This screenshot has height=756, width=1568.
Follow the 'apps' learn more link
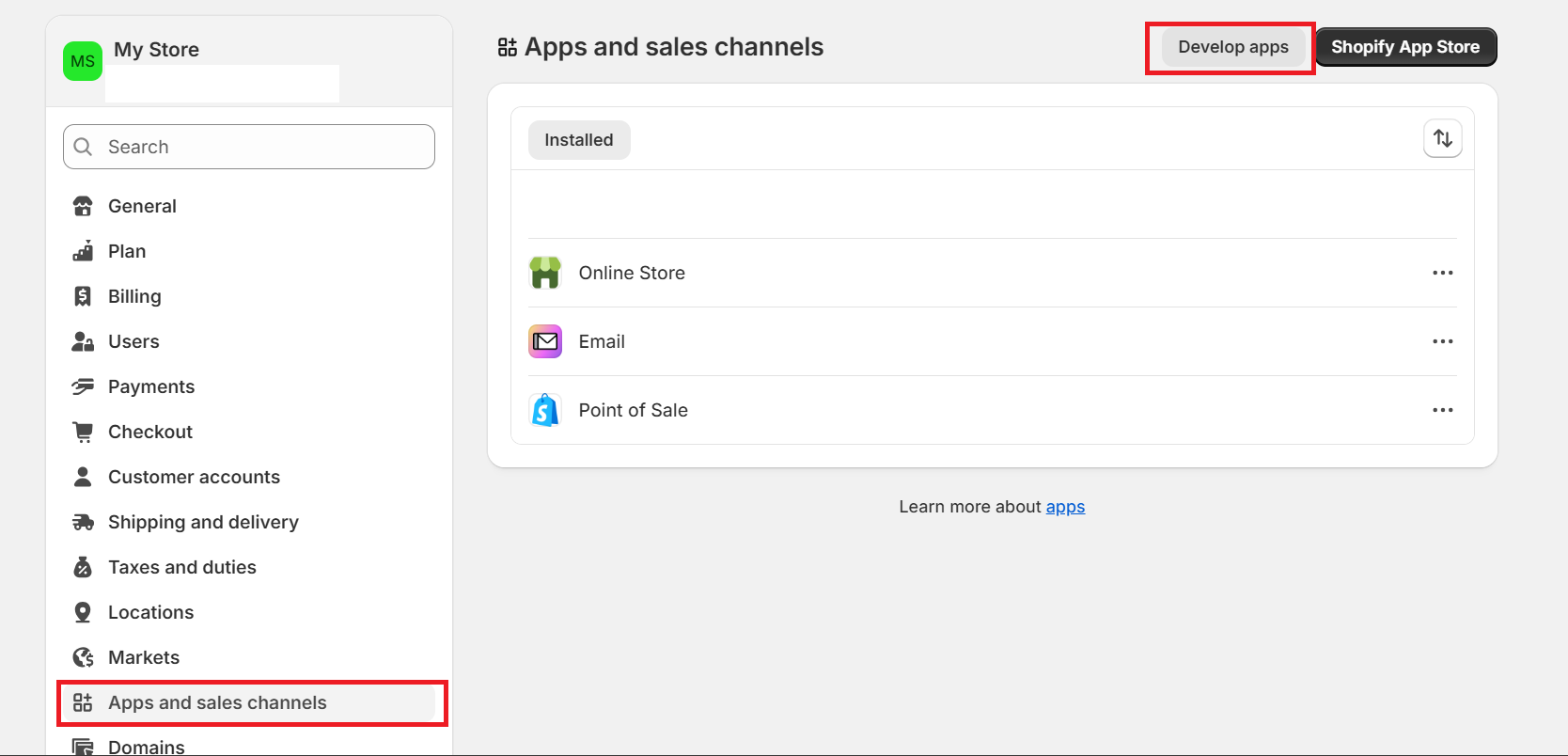[x=1065, y=507]
